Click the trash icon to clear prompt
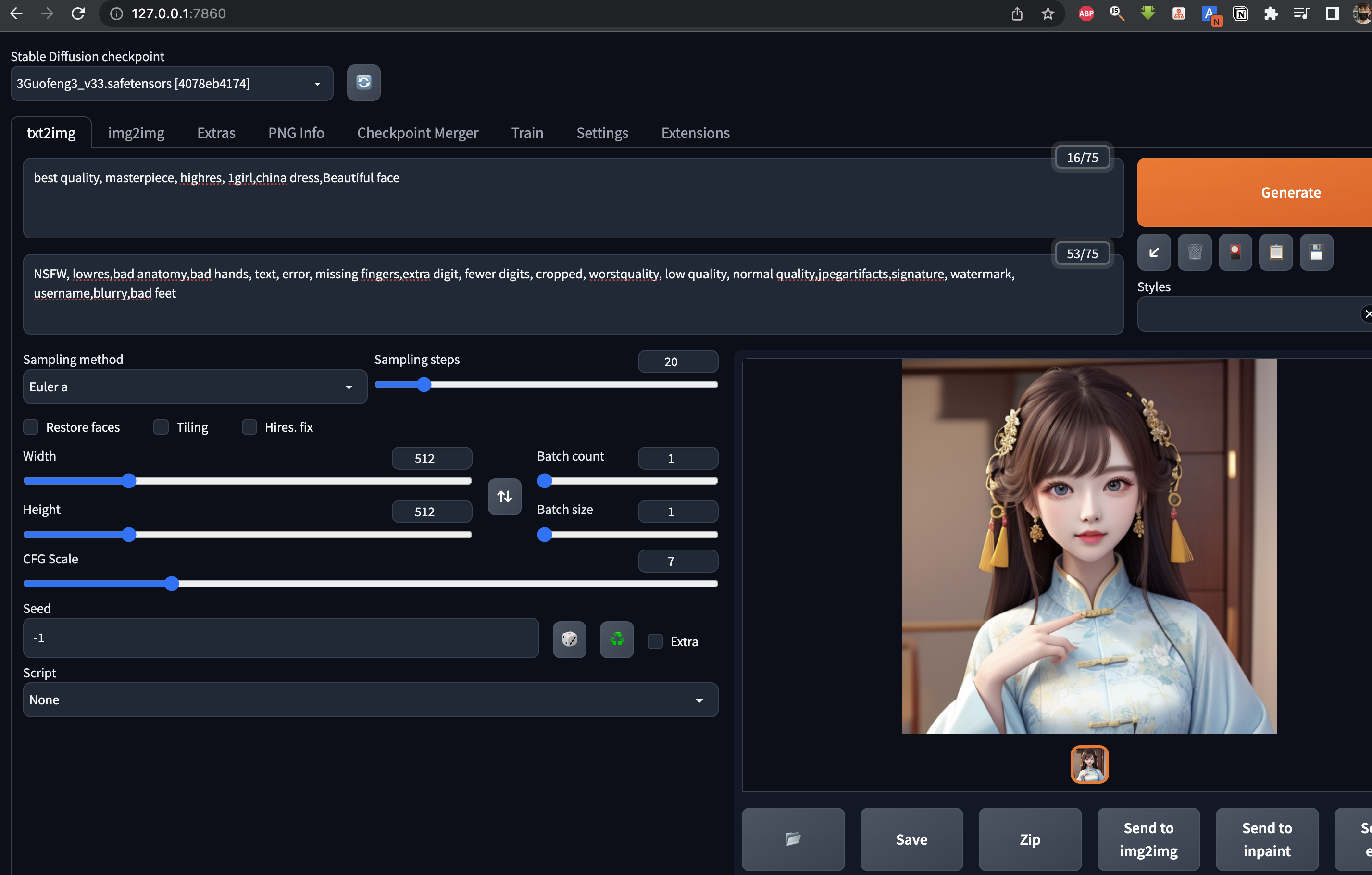Screen dimensions: 1372x875 pos(1194,252)
